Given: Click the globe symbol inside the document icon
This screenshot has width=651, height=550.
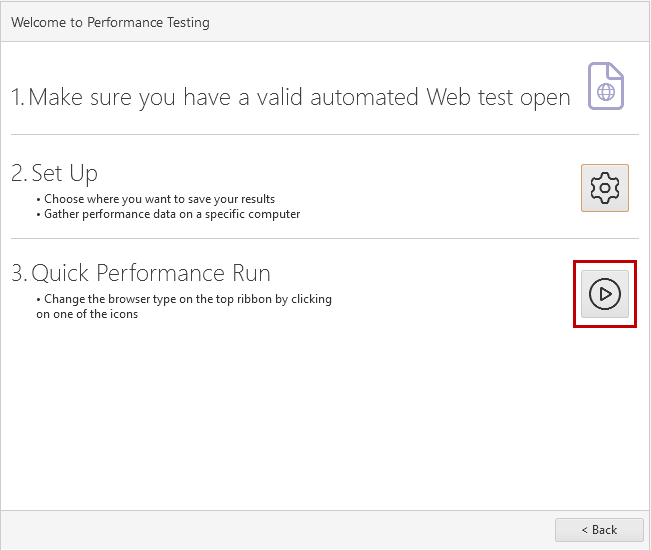Looking at the screenshot, I should tap(606, 92).
